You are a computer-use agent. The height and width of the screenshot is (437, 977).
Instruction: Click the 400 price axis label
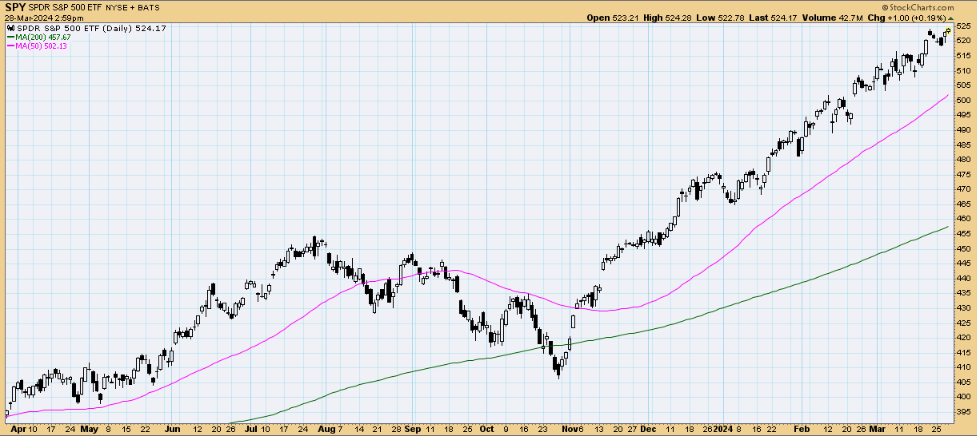(x=962, y=397)
